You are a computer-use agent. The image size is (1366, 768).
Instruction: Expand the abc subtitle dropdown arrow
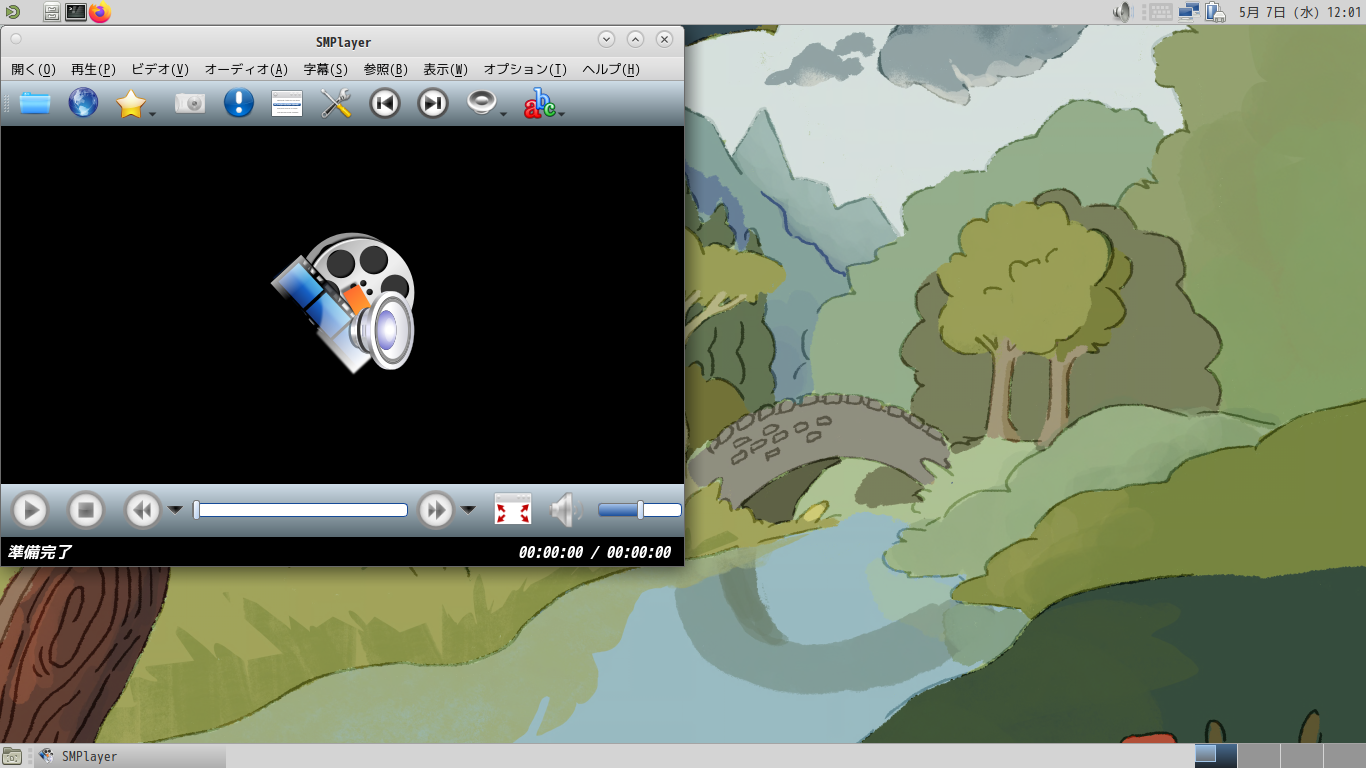pos(562,114)
